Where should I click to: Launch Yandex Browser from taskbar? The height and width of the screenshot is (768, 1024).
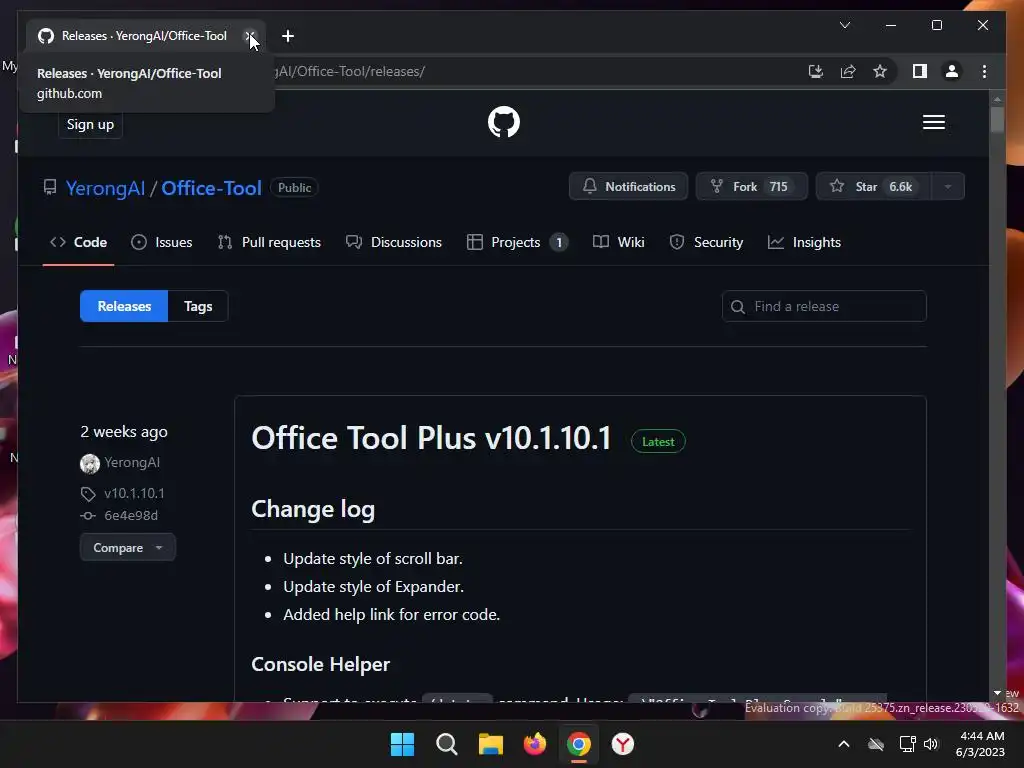pos(622,744)
